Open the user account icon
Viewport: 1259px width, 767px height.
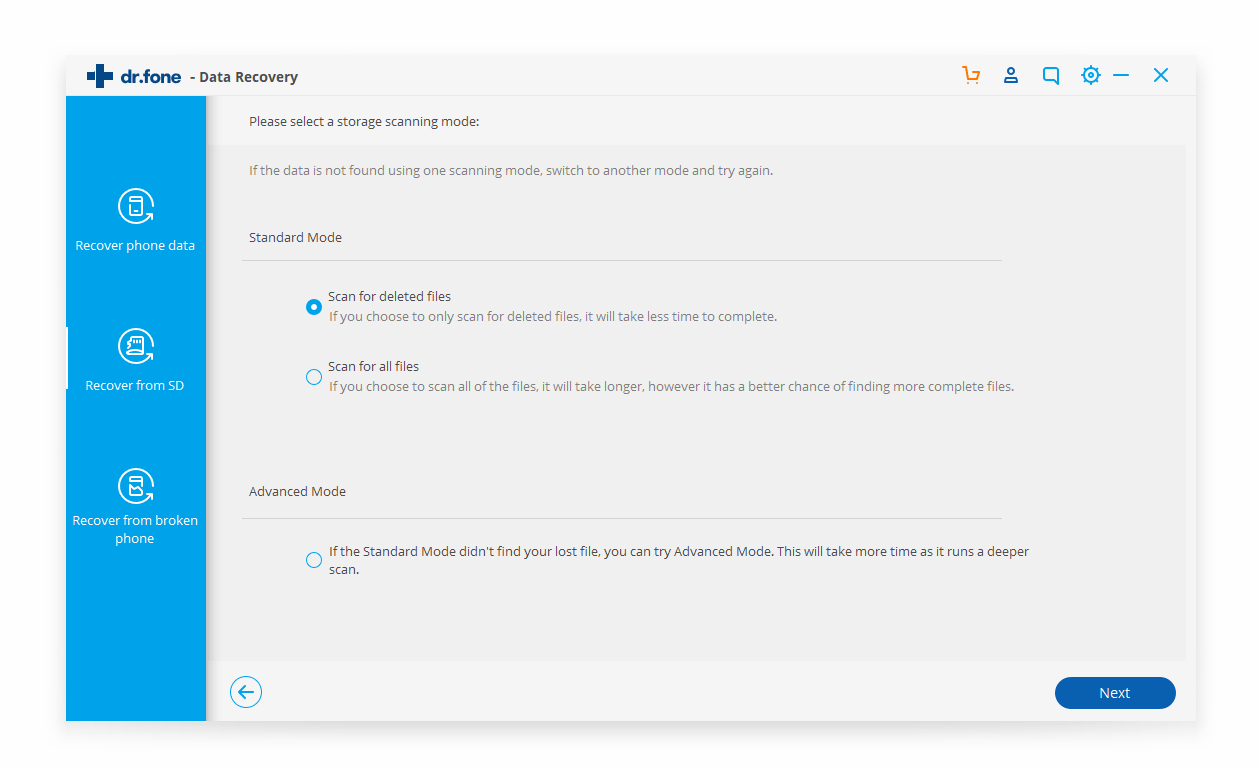1011,76
